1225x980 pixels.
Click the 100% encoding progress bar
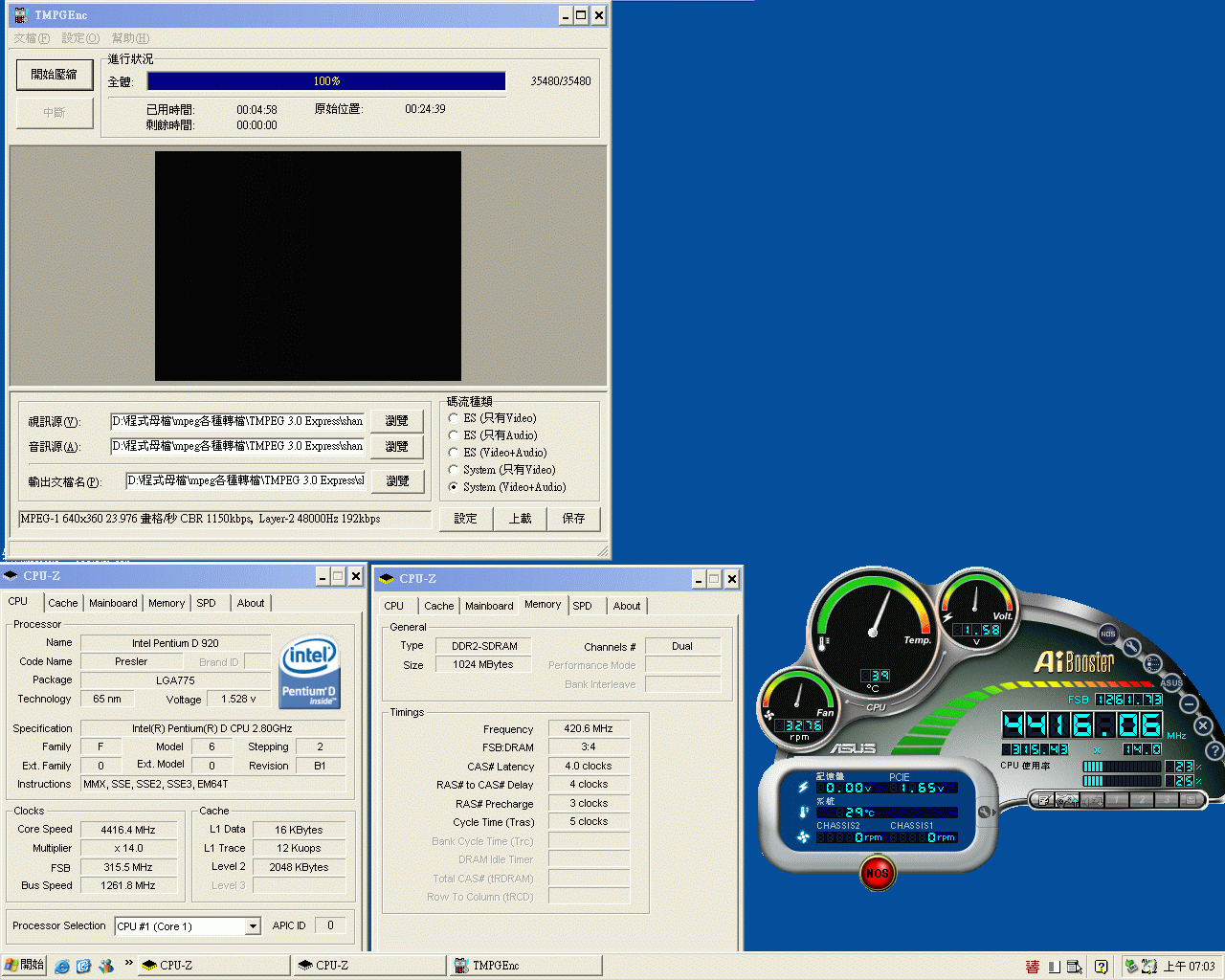[x=326, y=81]
